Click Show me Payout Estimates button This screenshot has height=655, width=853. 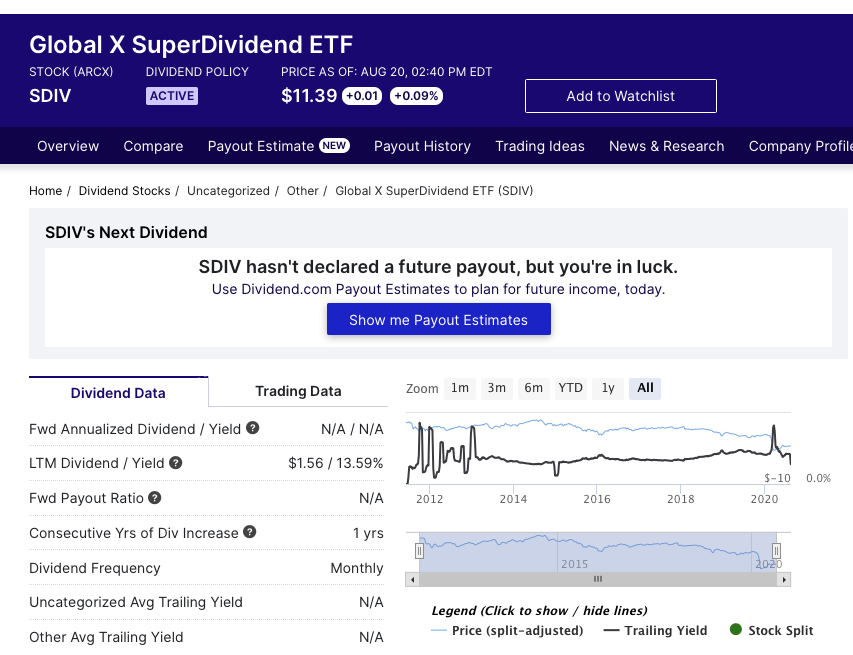point(438,319)
